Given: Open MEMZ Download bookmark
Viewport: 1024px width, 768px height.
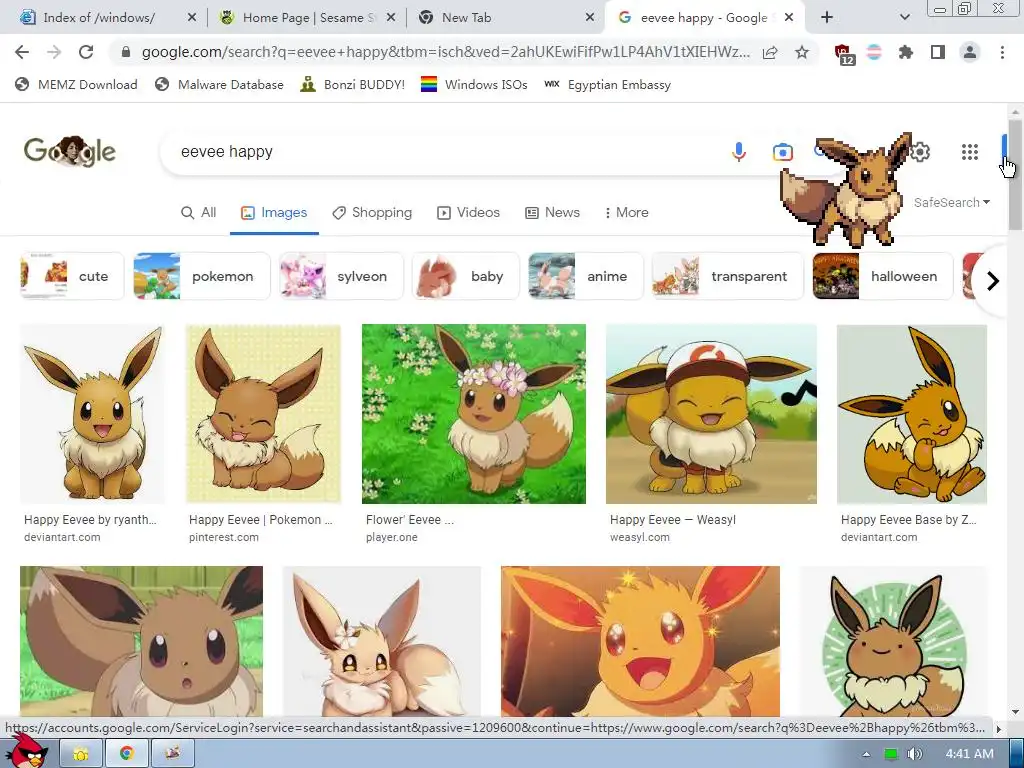Looking at the screenshot, I should tap(76, 84).
